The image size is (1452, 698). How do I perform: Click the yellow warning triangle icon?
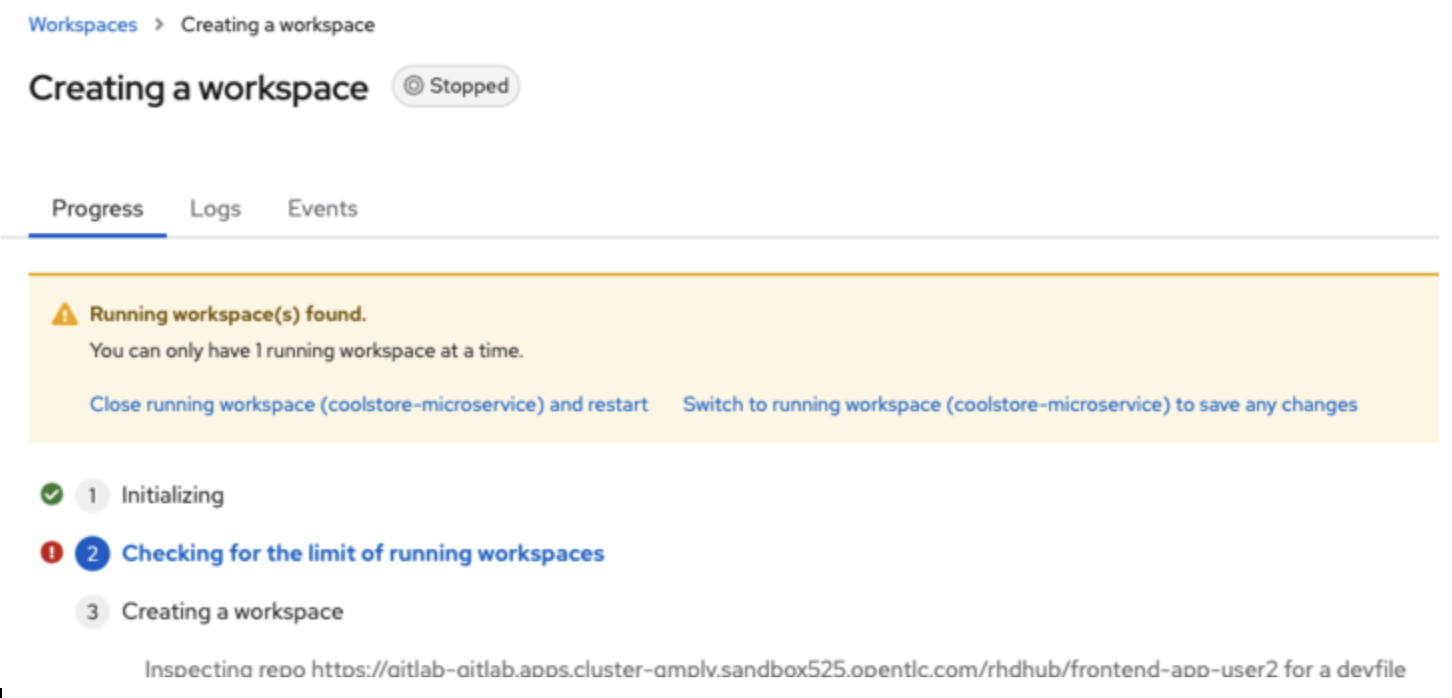click(64, 315)
